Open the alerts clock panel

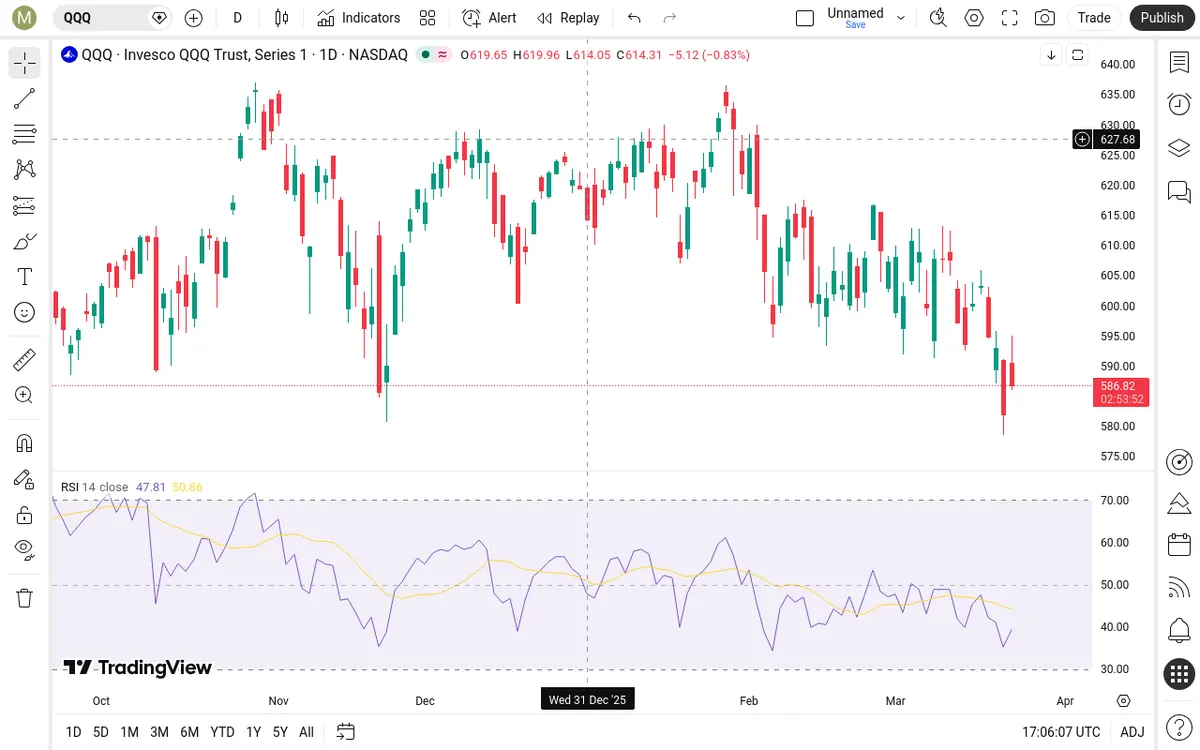1179,104
